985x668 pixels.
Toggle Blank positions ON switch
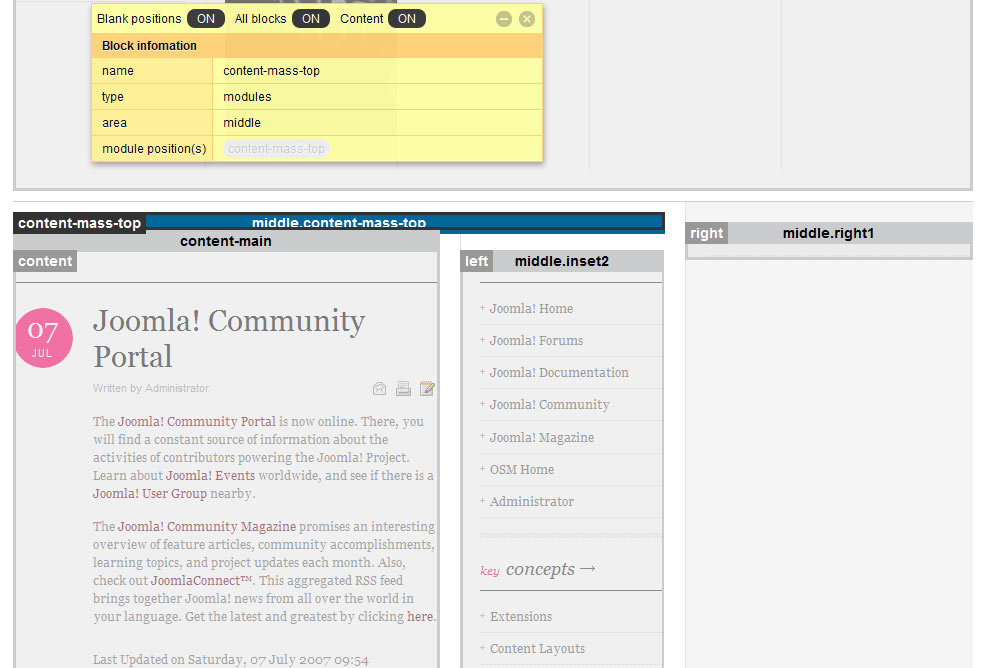(205, 19)
